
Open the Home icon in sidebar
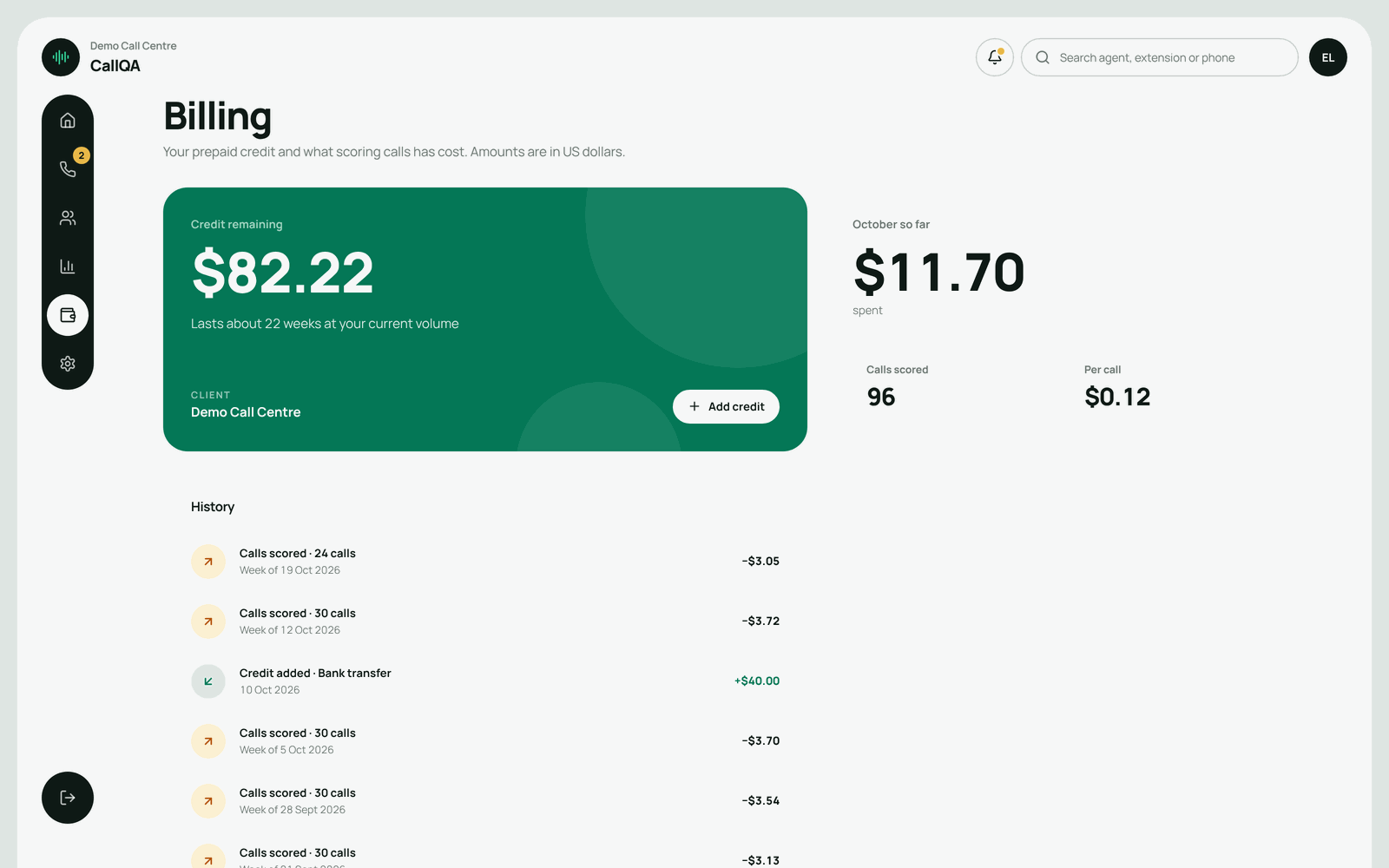pyautogui.click(x=68, y=121)
